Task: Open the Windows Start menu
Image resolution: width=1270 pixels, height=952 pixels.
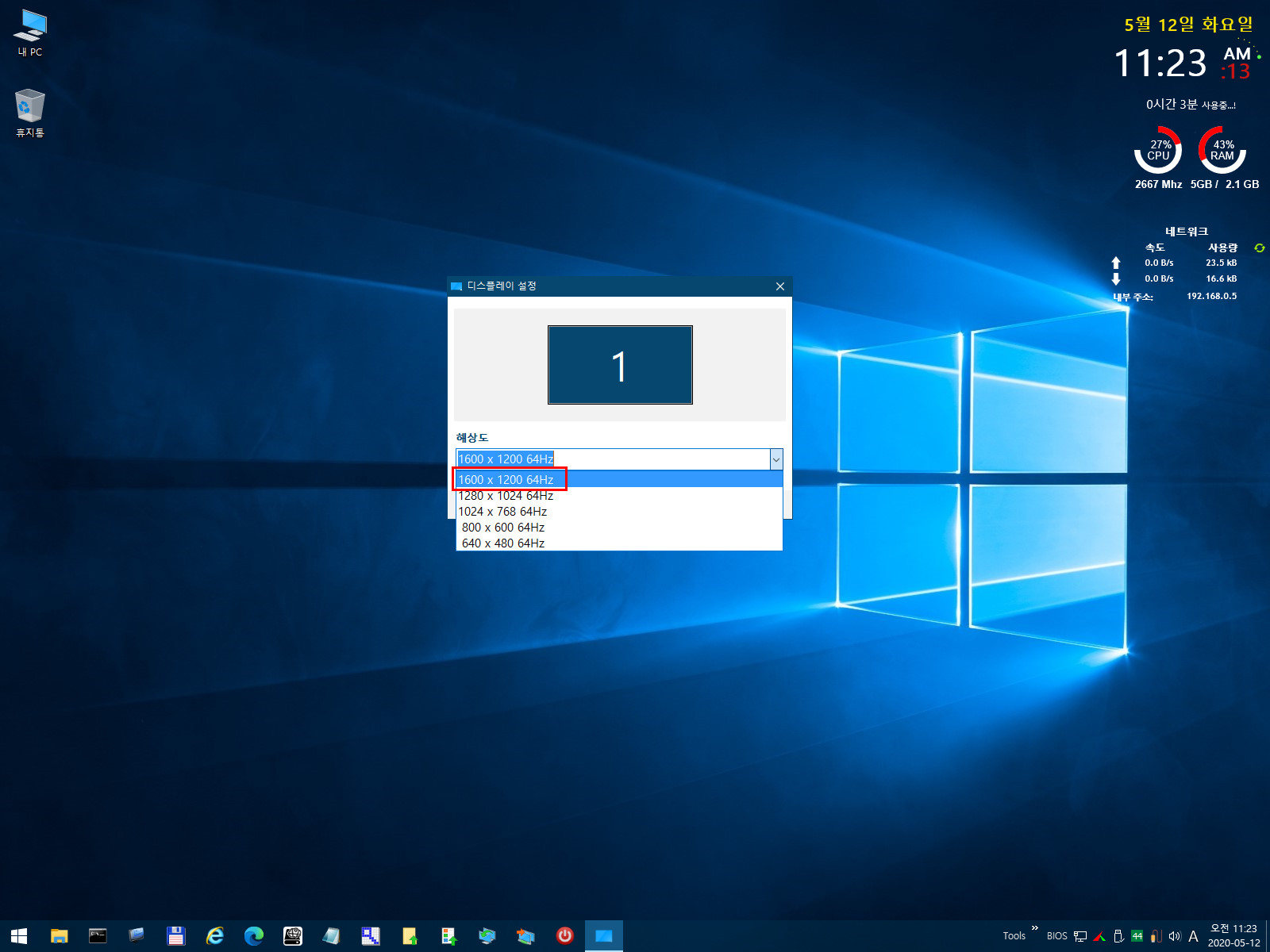Action: tap(19, 936)
